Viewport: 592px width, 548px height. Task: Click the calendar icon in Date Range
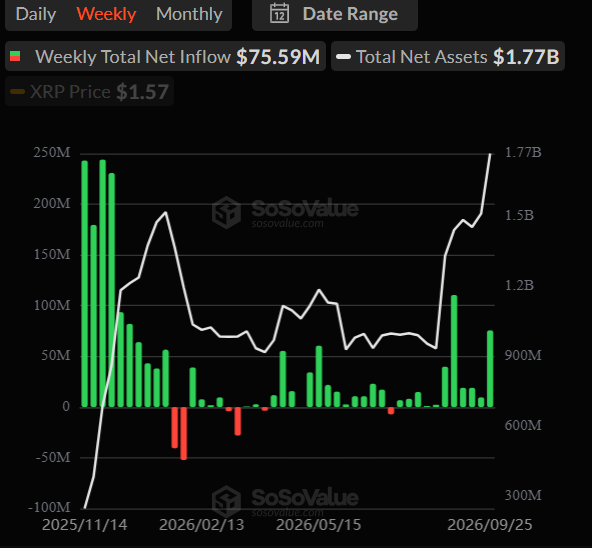click(x=279, y=14)
